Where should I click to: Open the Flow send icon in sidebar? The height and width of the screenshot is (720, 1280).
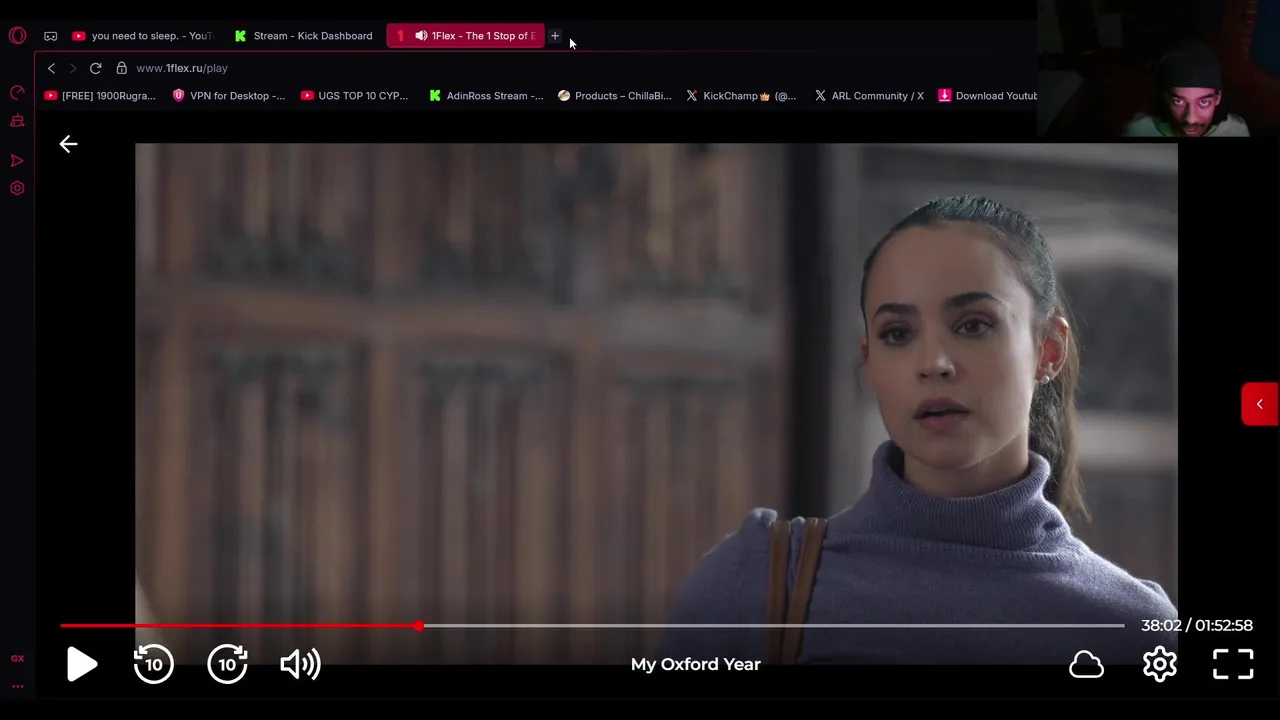coord(17,160)
